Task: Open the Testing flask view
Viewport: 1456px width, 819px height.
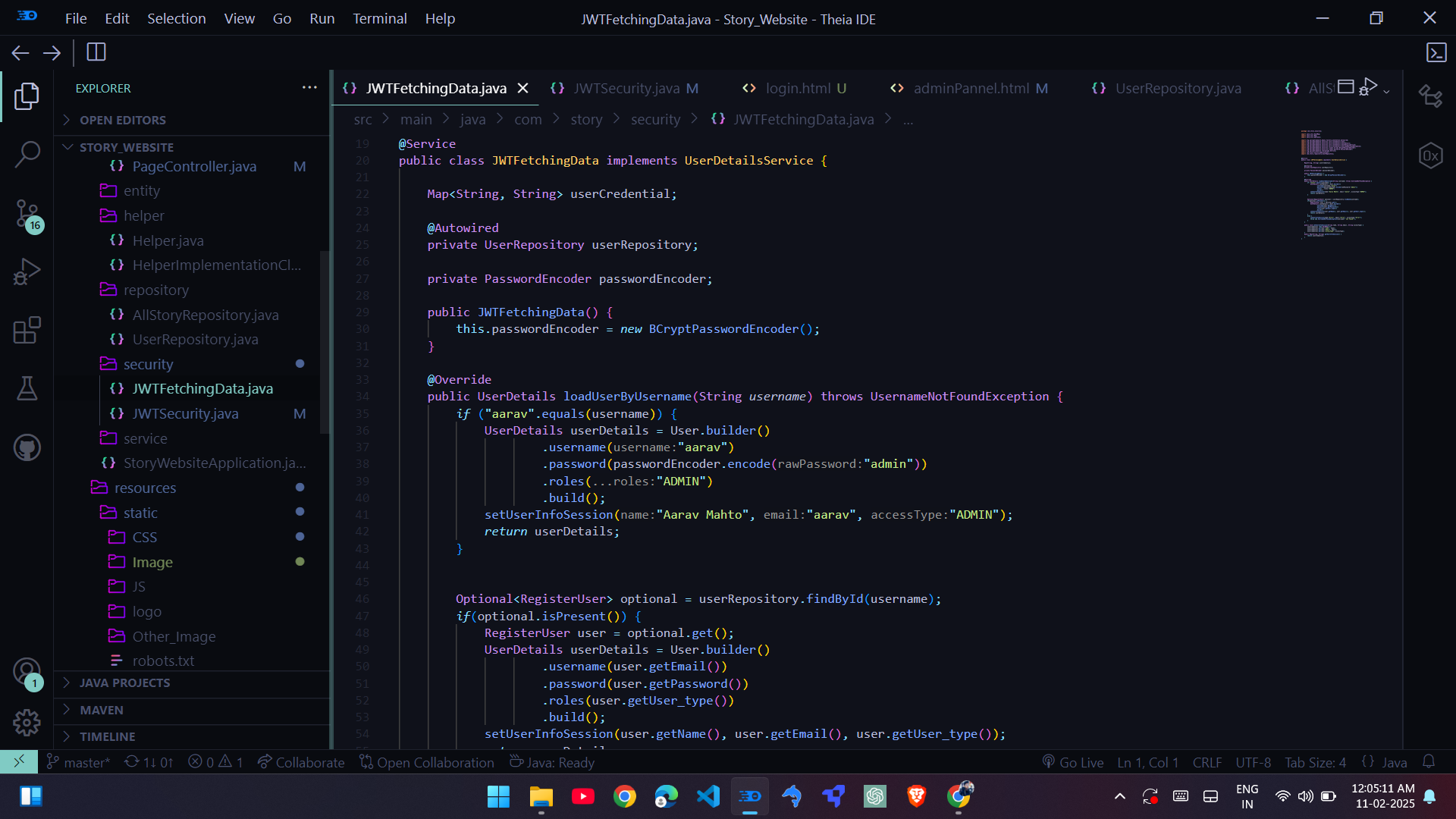Action: (27, 388)
